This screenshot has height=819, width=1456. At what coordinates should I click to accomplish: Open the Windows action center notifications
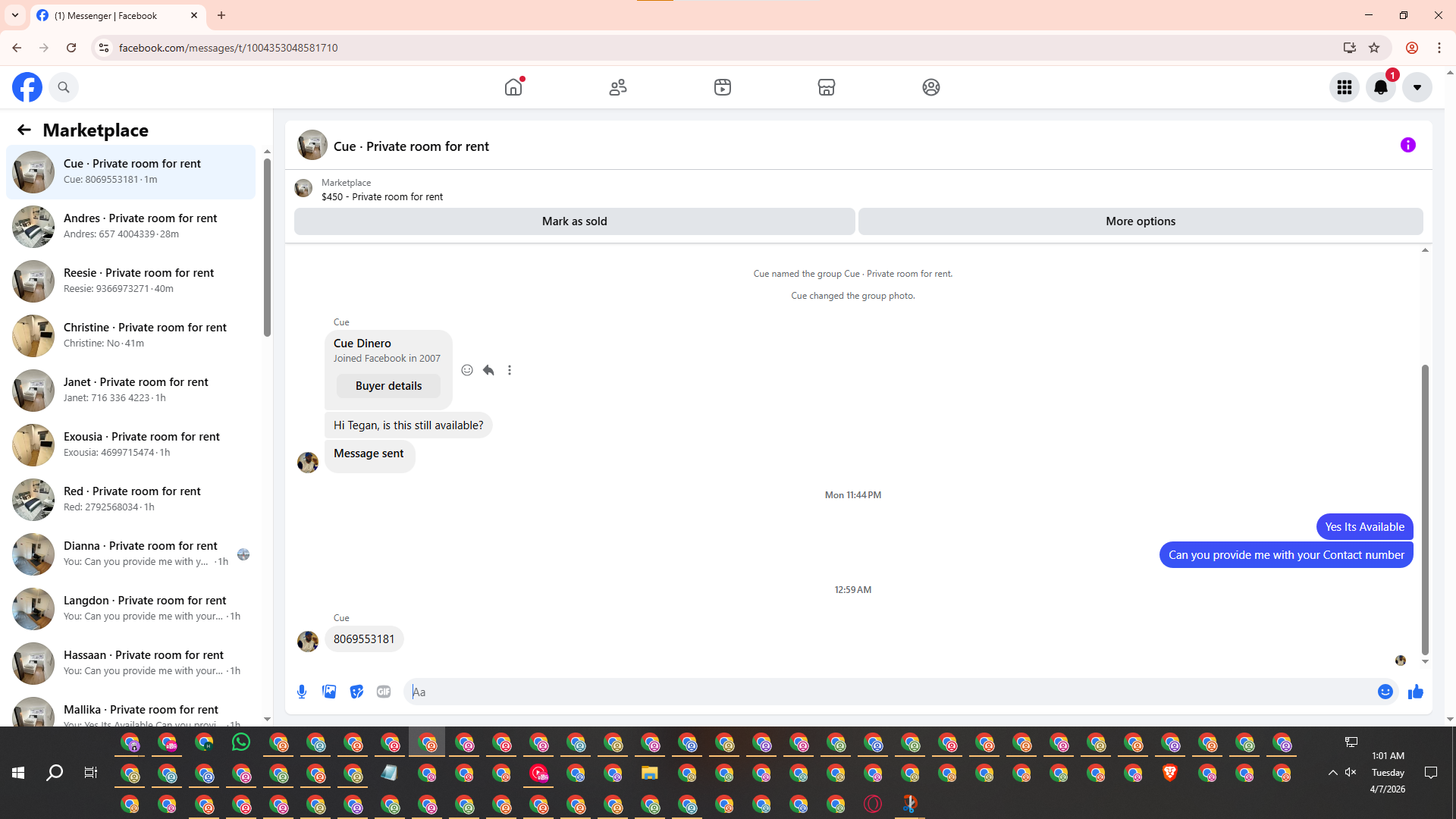(1431, 773)
